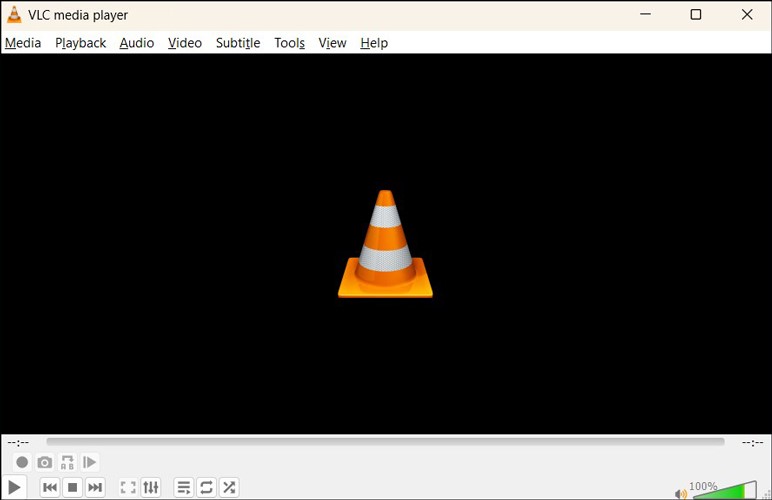The width and height of the screenshot is (772, 500).
Task: Open the View menu
Action: [x=332, y=43]
